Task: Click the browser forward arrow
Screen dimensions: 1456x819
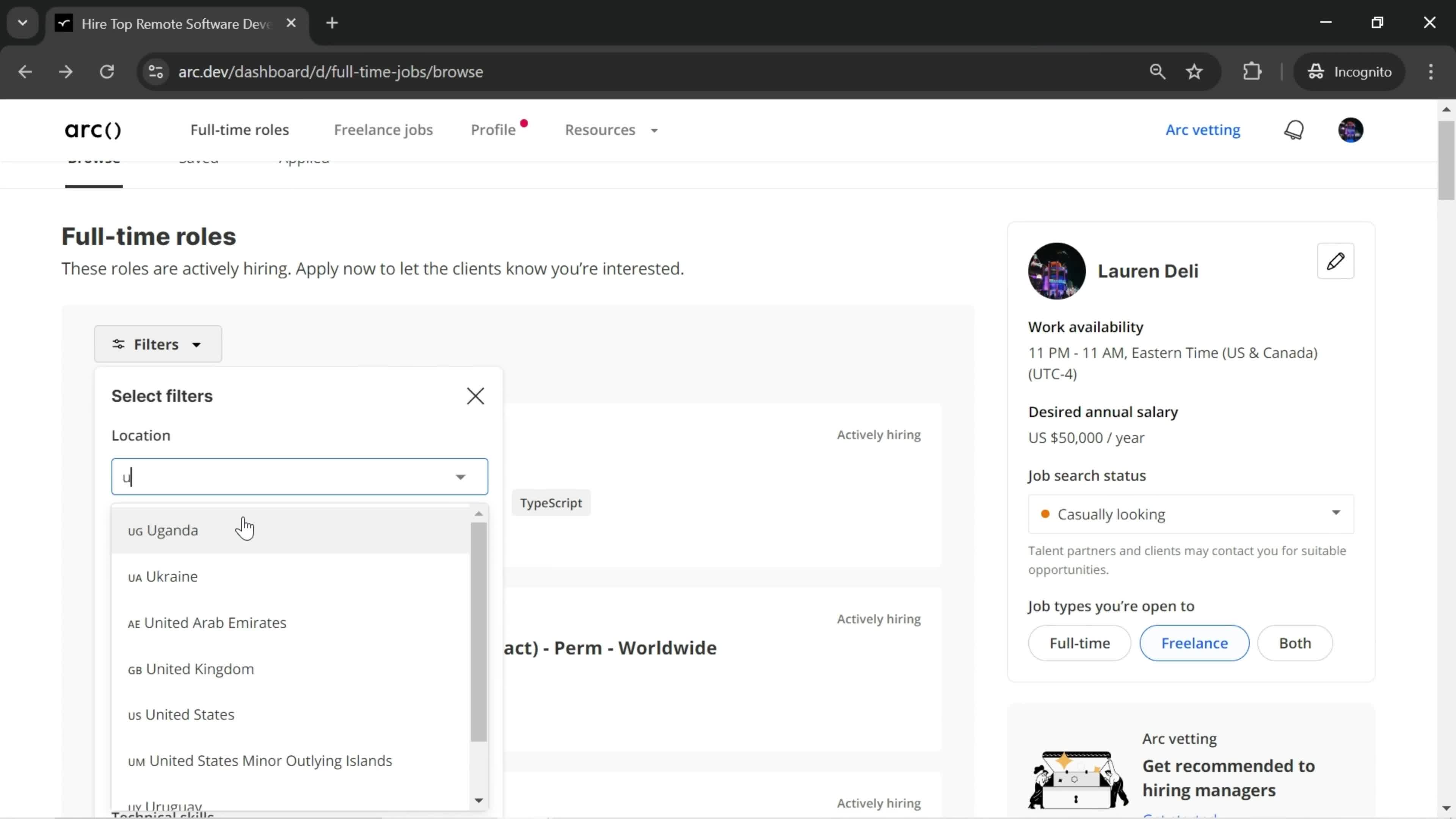Action: [x=66, y=72]
